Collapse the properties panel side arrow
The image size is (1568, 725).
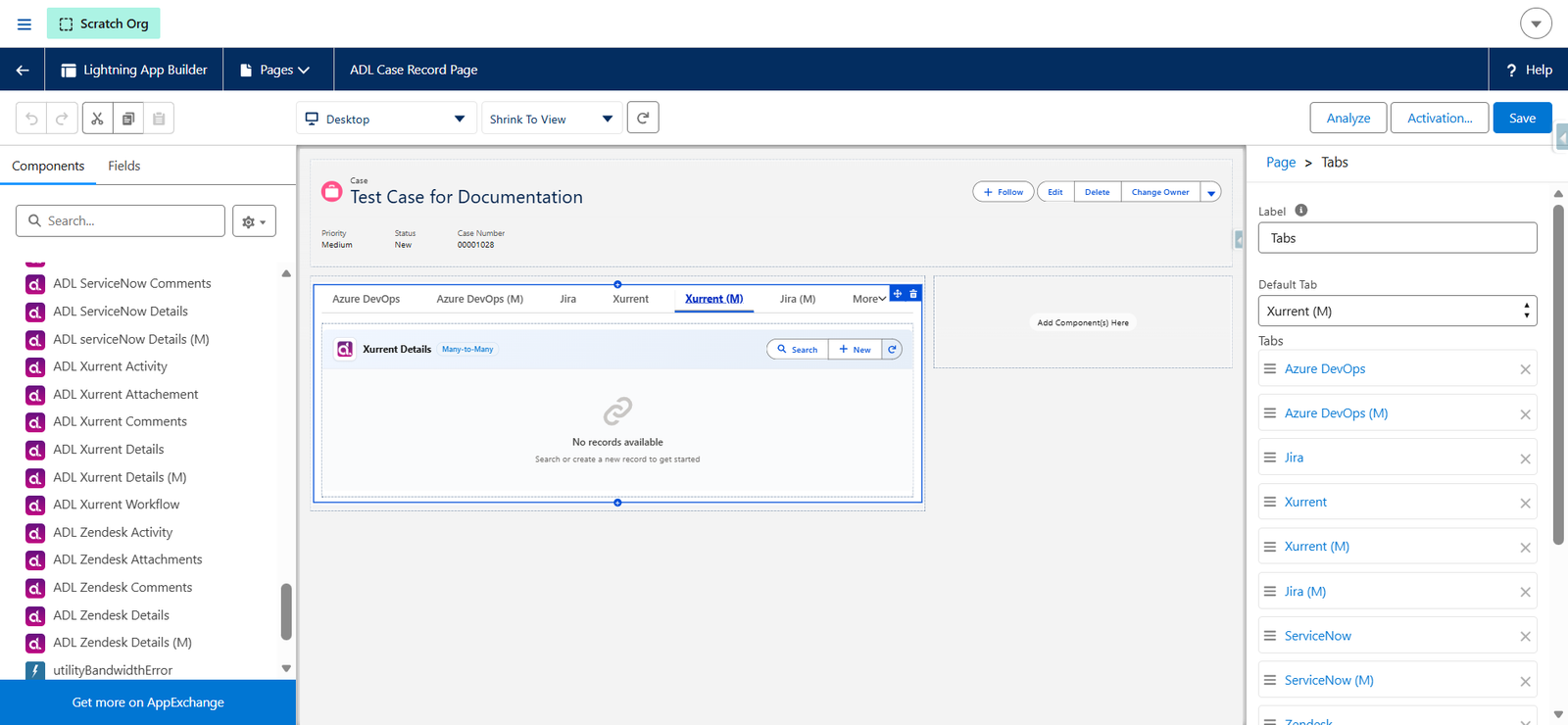(1561, 139)
